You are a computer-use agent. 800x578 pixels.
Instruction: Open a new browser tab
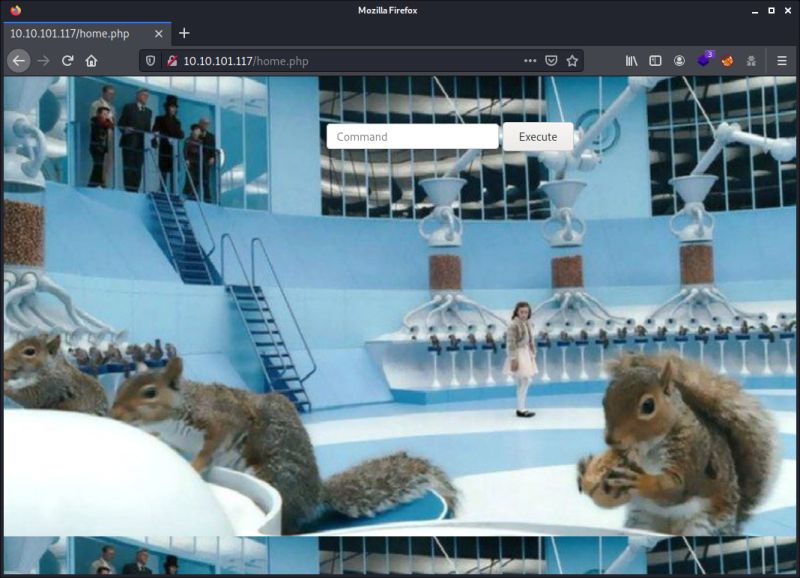183,33
